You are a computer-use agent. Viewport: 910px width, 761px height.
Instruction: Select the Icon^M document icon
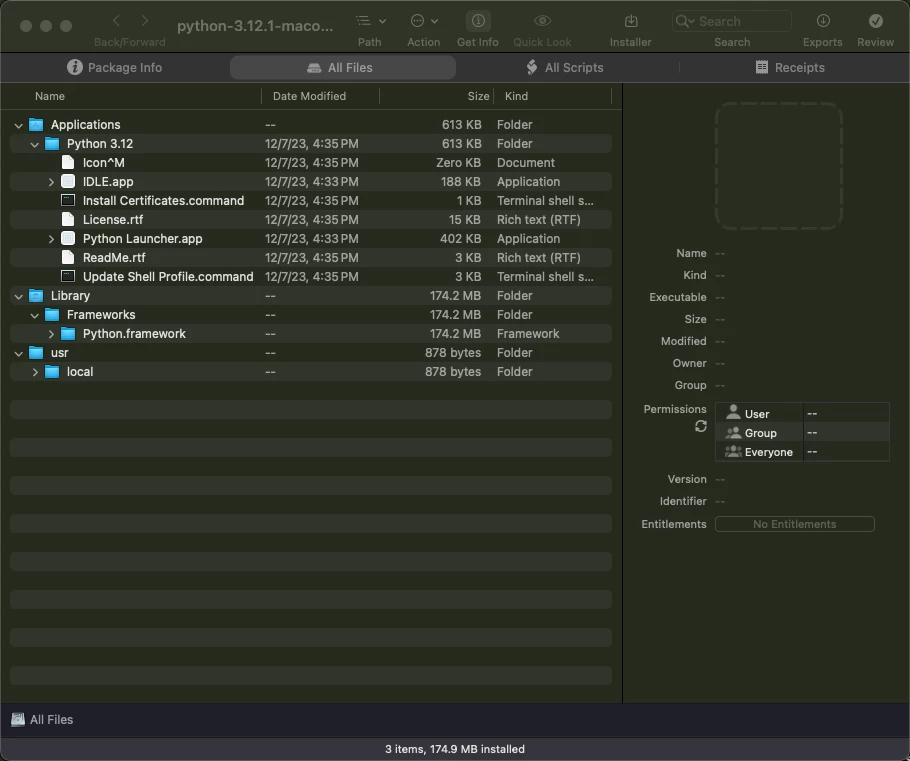(x=68, y=163)
